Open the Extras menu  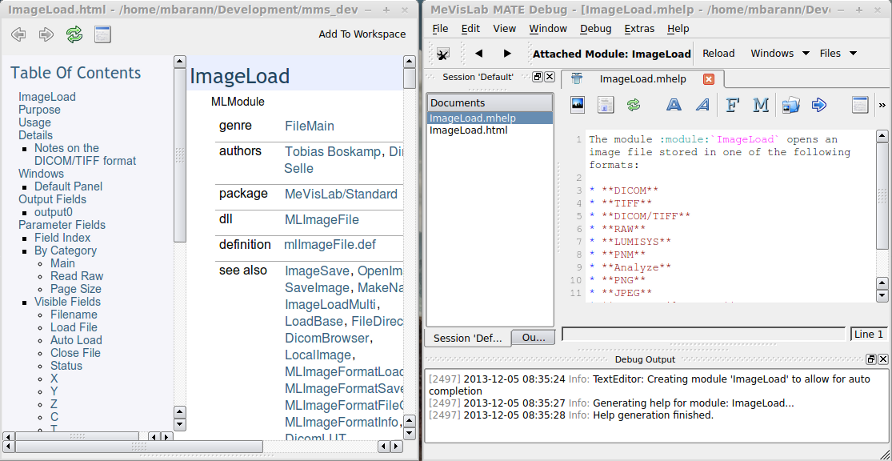tap(639, 29)
